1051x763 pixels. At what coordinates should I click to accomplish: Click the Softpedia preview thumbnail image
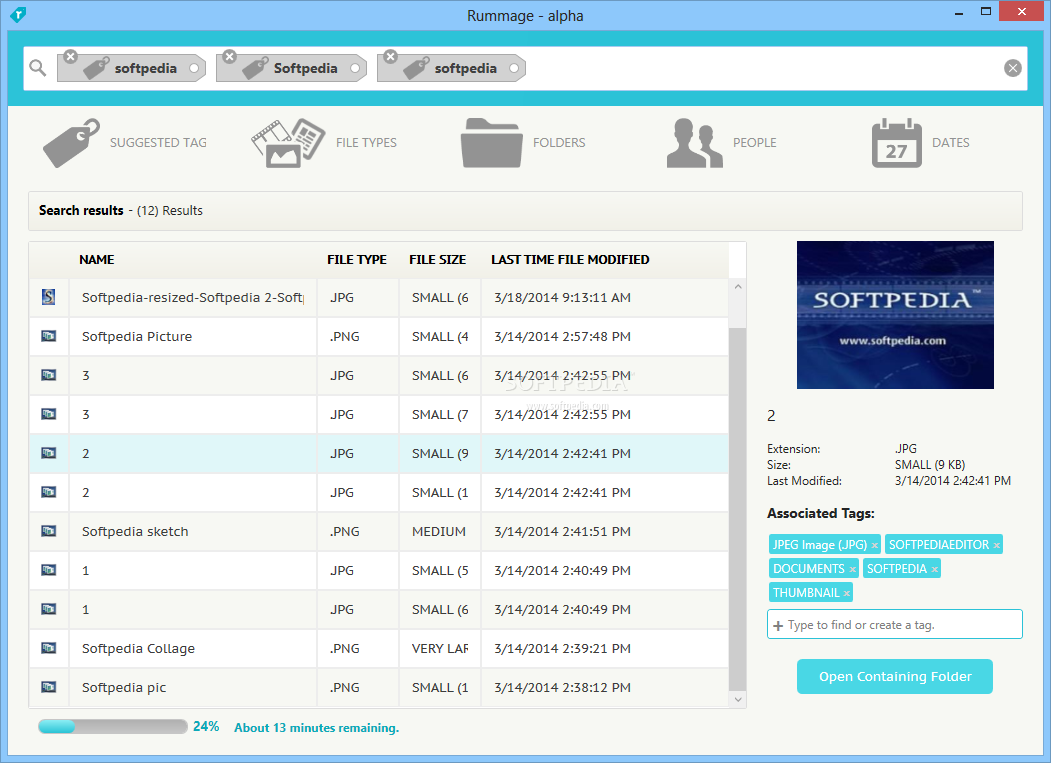click(895, 315)
